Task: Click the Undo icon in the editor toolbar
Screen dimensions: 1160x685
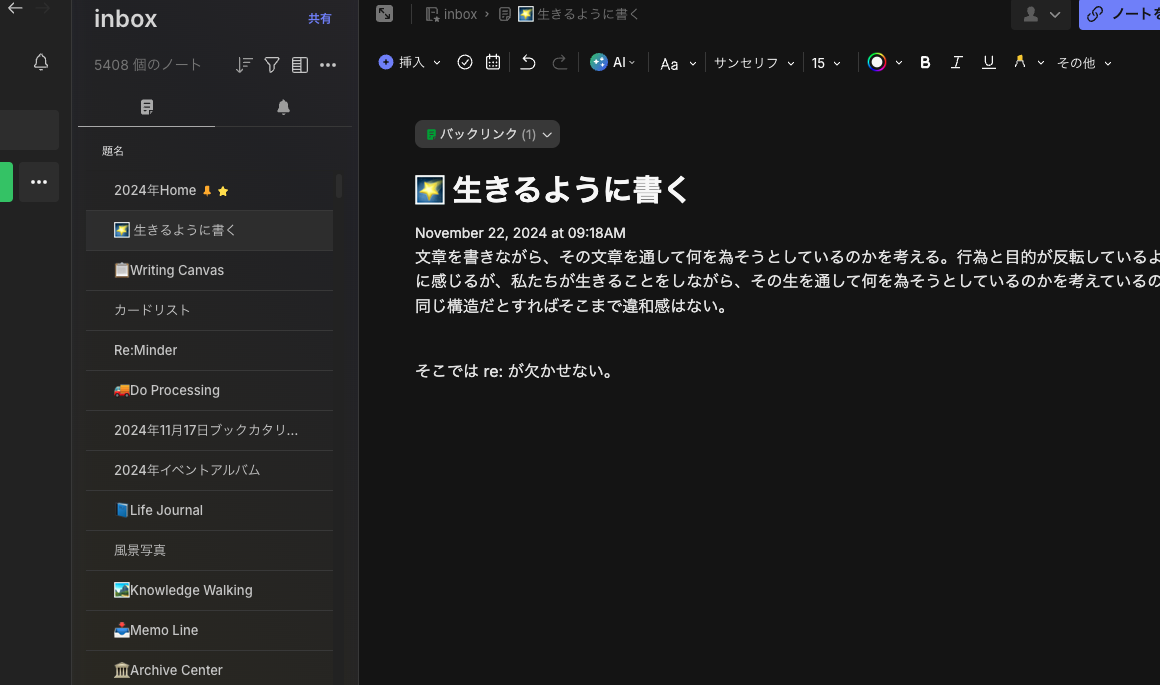Action: [x=527, y=62]
